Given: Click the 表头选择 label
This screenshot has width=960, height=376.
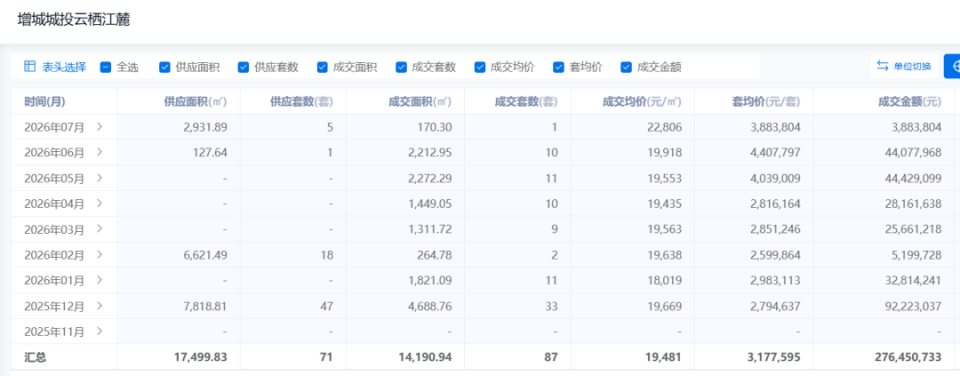Looking at the screenshot, I should click(64, 67).
